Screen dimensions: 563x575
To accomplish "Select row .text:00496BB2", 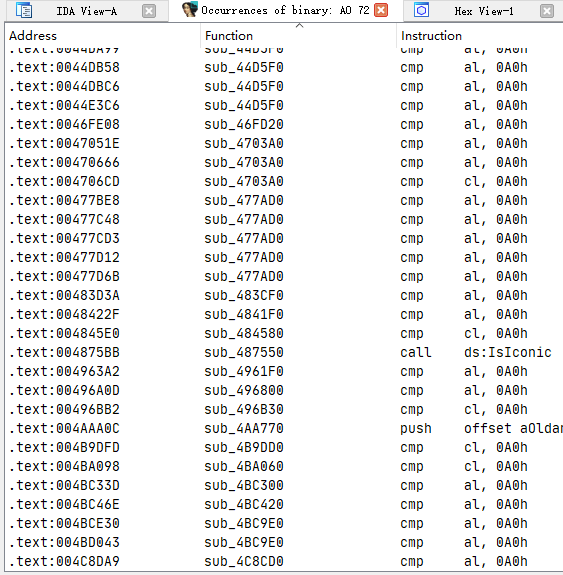I will (284, 410).
